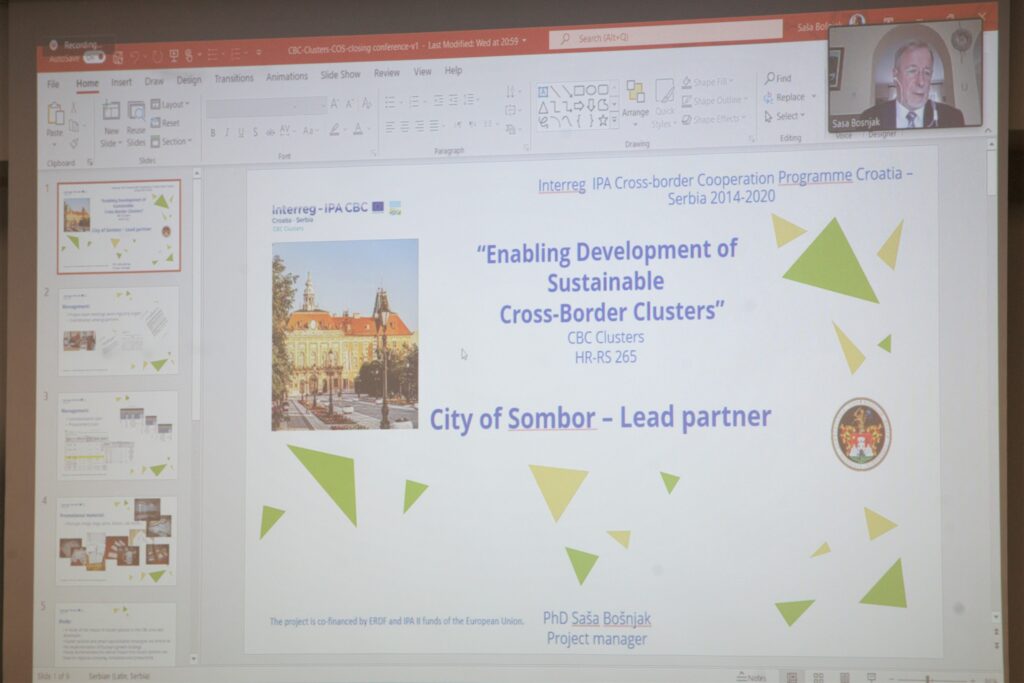
Task: Click Reset slide layout
Action: [x=165, y=123]
